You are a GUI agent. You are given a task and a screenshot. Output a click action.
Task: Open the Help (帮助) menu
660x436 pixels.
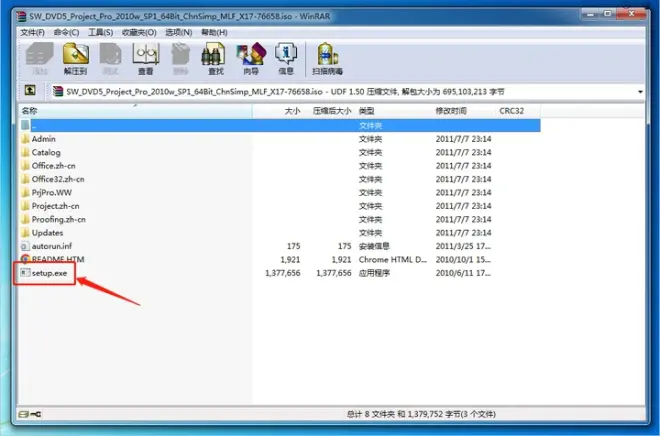pyautogui.click(x=214, y=32)
